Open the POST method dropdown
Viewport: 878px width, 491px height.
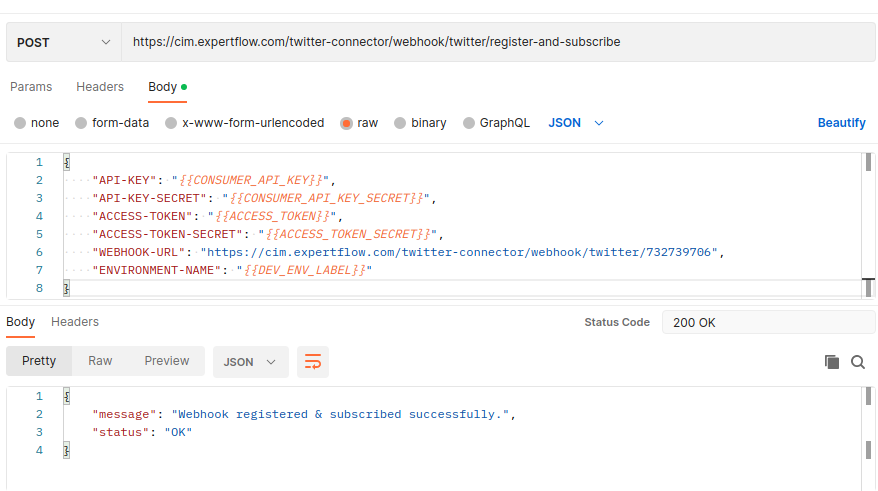point(63,43)
